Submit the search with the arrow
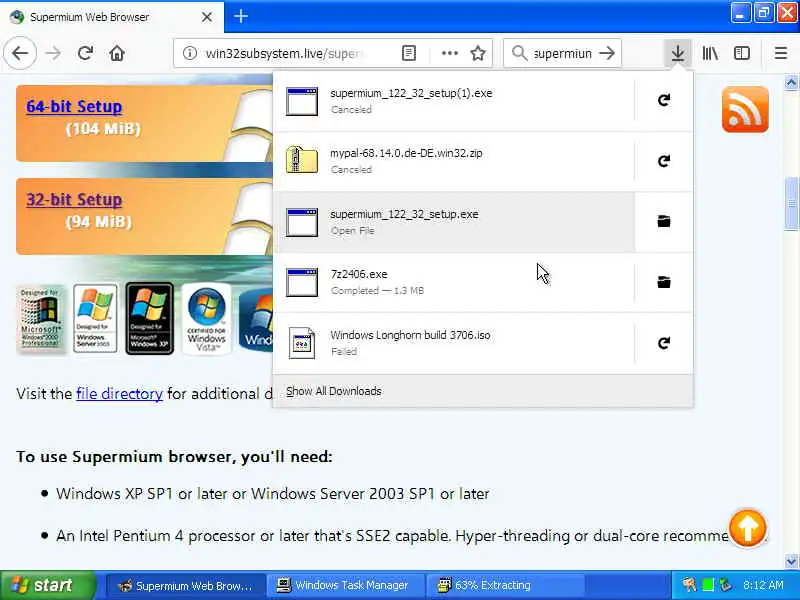 coord(607,53)
